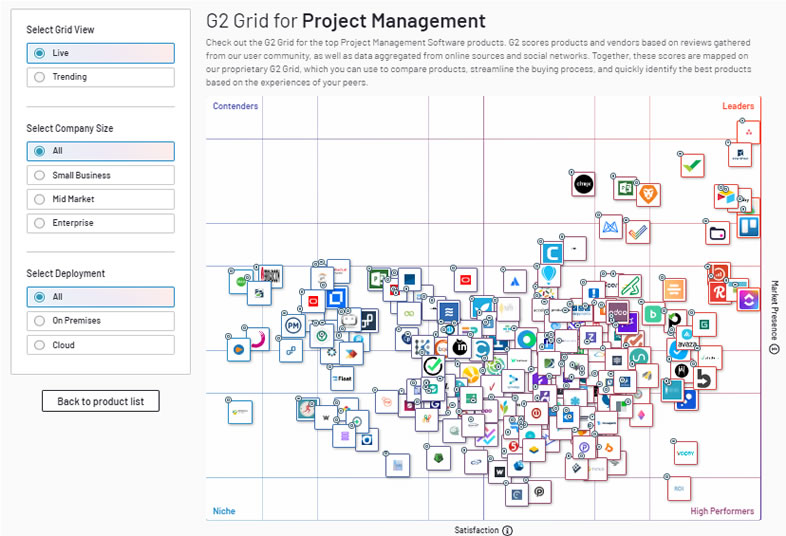Open the running man clock logo tile
This screenshot has height=536, width=786.
tap(307, 409)
